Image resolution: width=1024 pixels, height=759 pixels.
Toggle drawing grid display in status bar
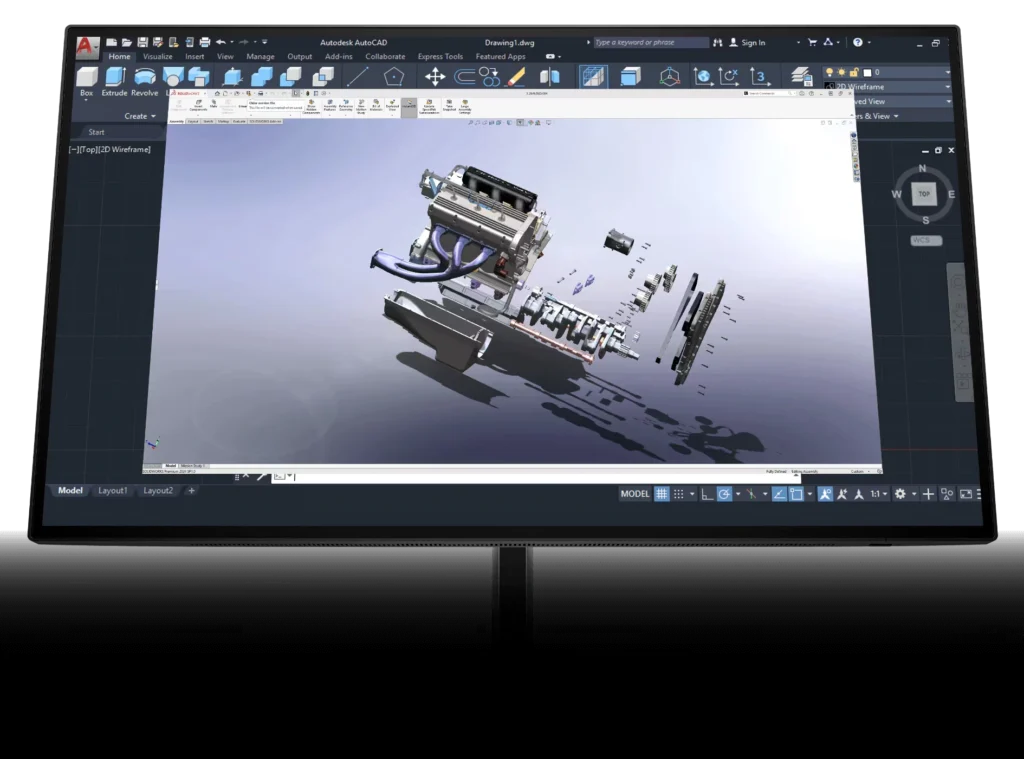tap(662, 494)
